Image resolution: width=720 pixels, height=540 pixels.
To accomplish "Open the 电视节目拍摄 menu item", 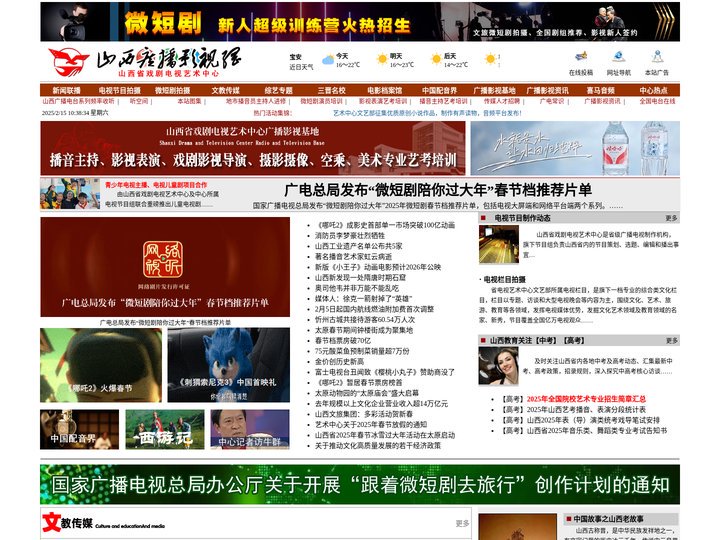I will click(119, 90).
